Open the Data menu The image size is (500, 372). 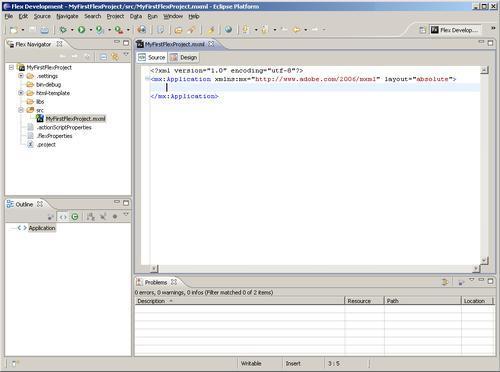[136, 16]
